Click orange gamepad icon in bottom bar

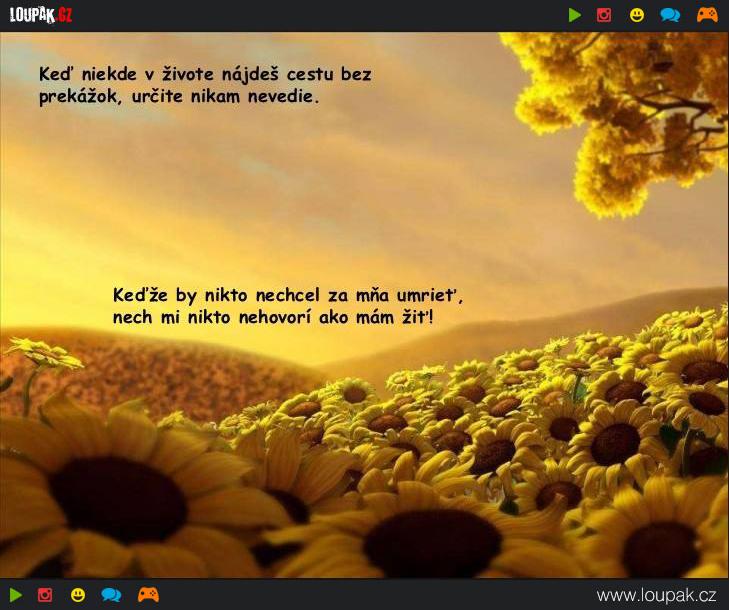(148, 595)
